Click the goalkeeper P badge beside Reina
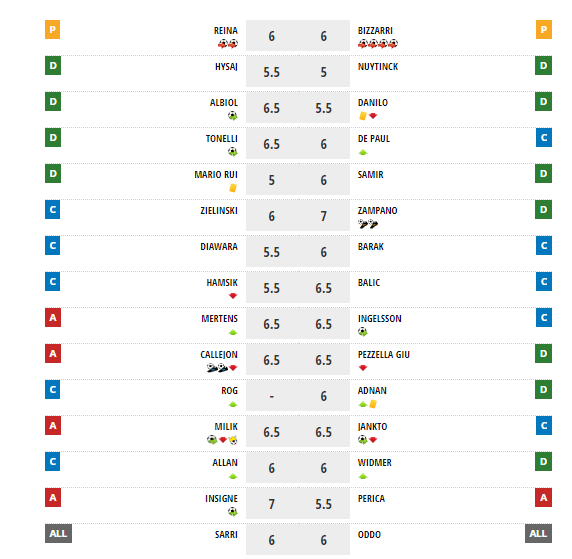This screenshot has width=572, height=559. 53,30
